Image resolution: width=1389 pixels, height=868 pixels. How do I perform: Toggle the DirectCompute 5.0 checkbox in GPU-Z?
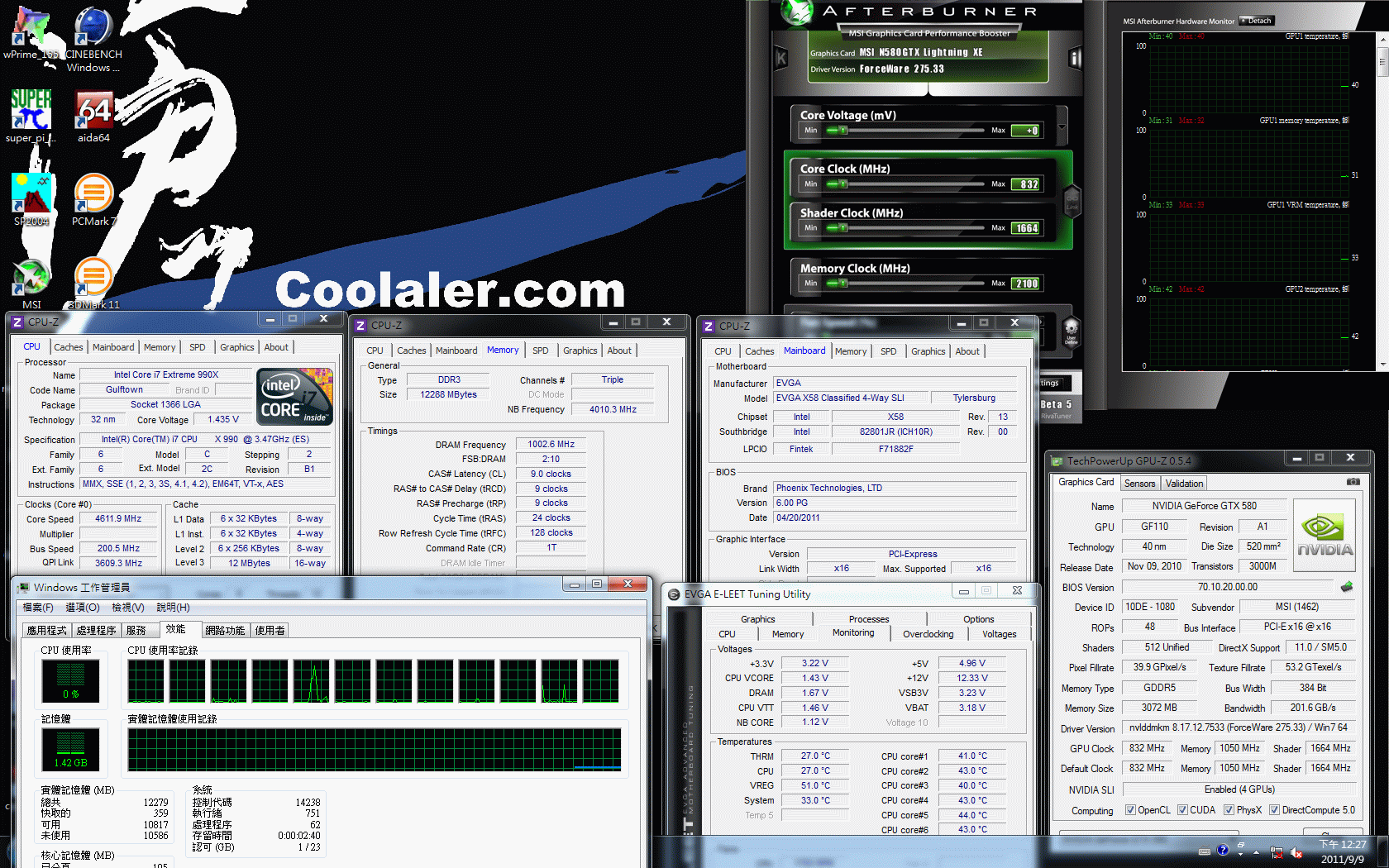click(1274, 810)
